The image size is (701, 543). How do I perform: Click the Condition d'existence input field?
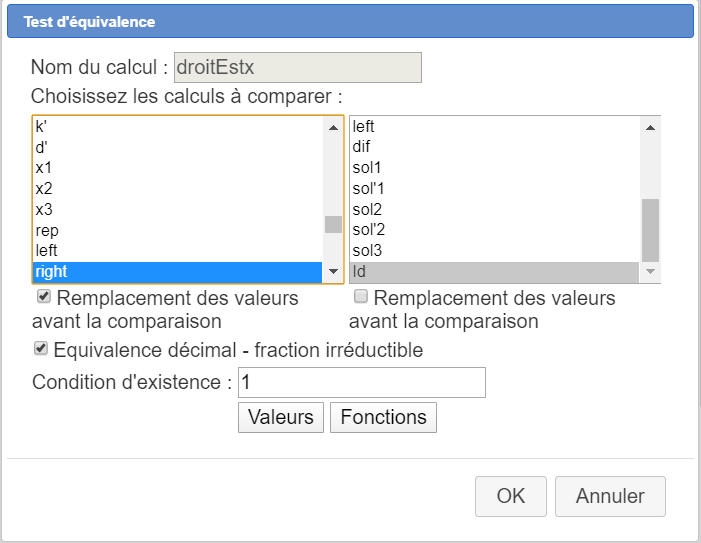361,382
